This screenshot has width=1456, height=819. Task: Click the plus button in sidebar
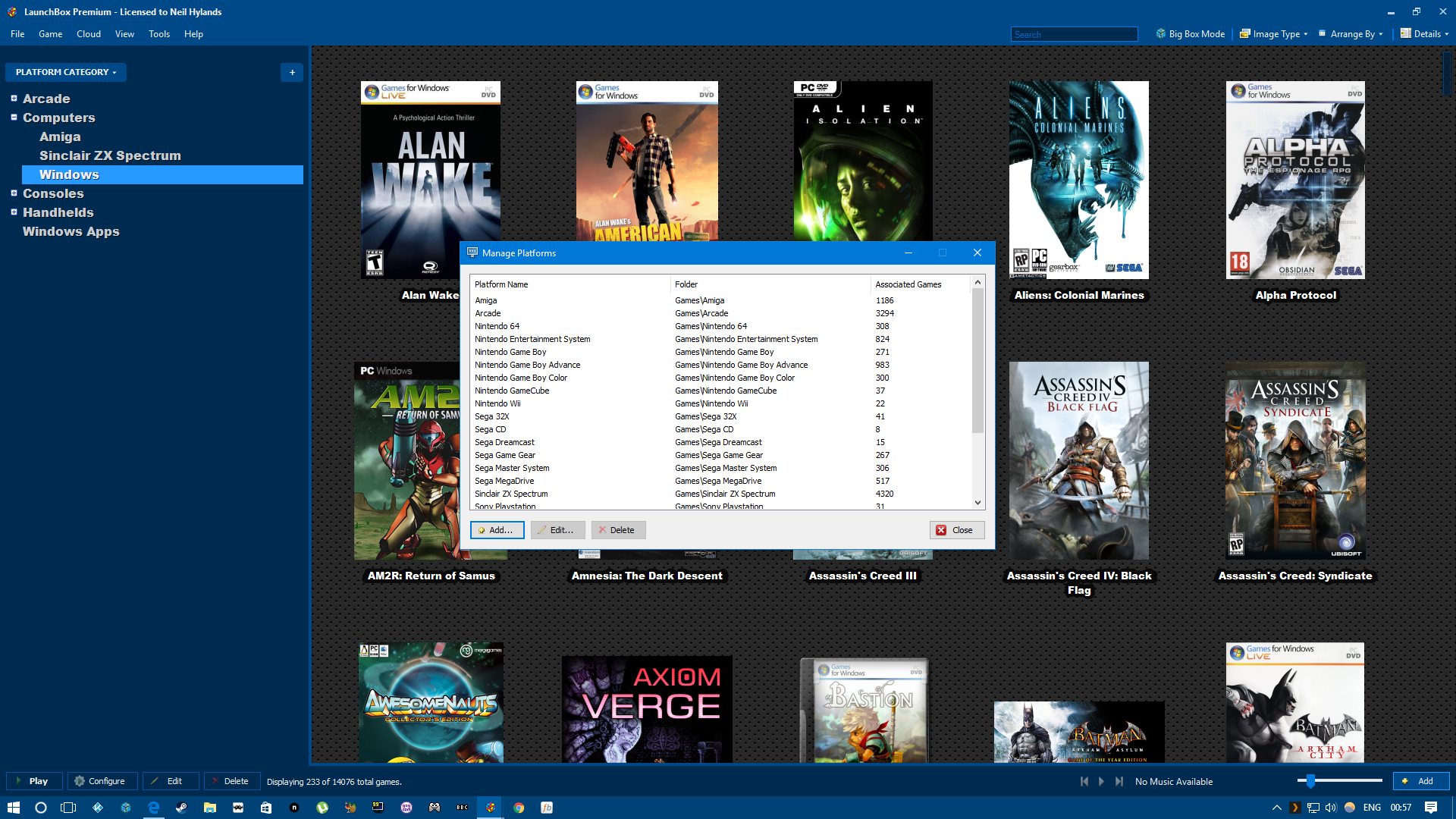click(292, 72)
